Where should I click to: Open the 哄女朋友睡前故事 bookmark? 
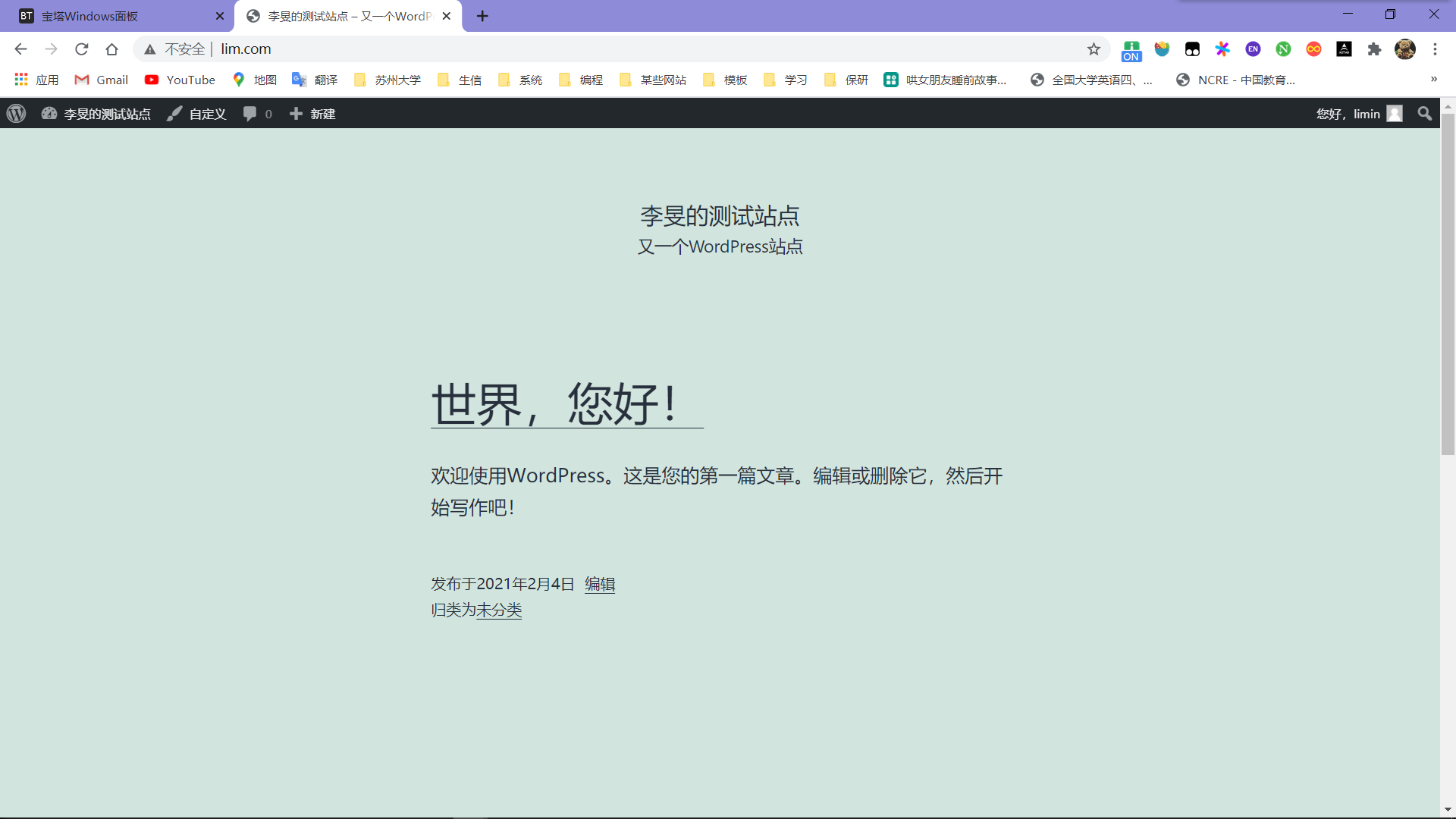click(945, 80)
